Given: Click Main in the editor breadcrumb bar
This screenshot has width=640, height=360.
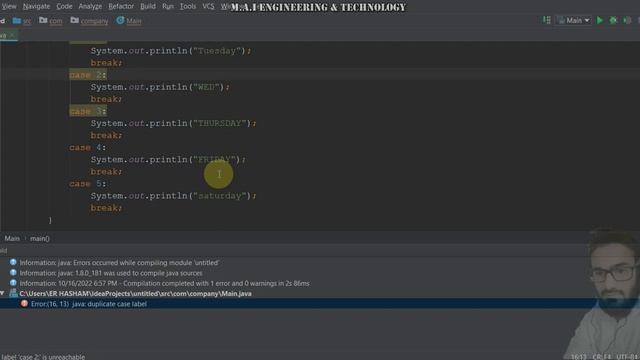Looking at the screenshot, I should pos(12,239).
